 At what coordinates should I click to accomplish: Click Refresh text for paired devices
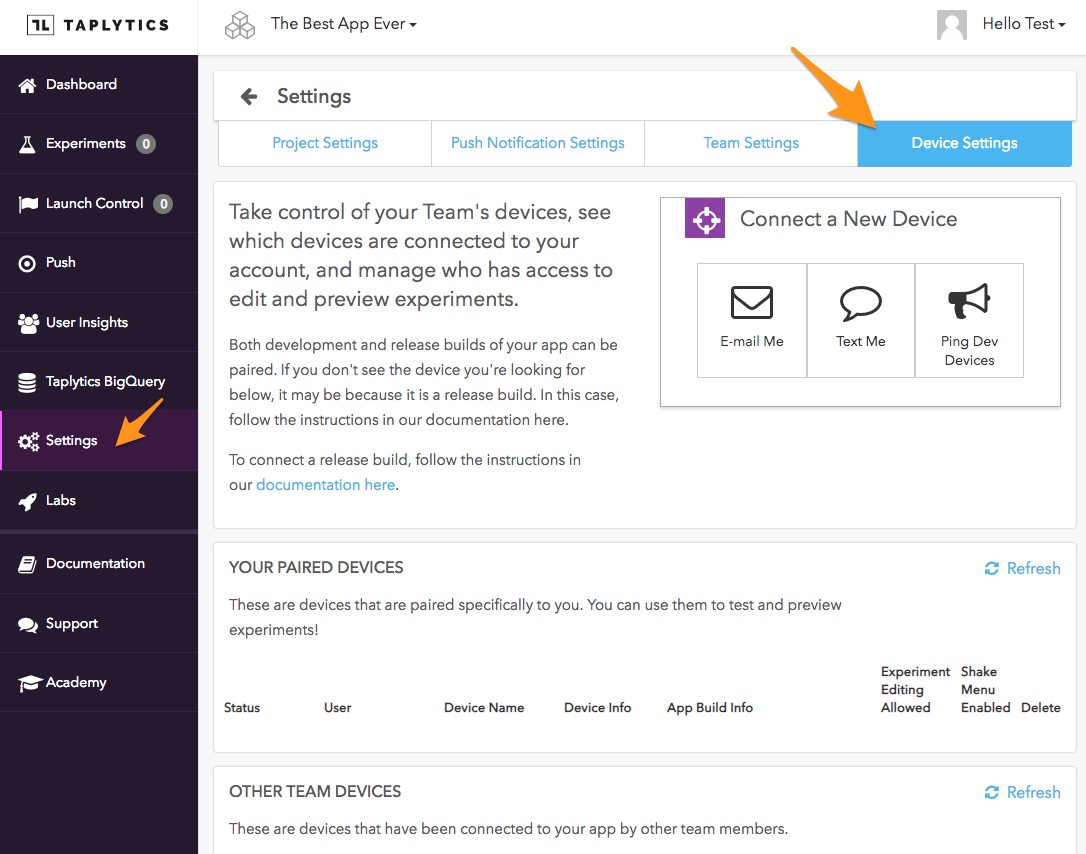pyautogui.click(x=1033, y=569)
